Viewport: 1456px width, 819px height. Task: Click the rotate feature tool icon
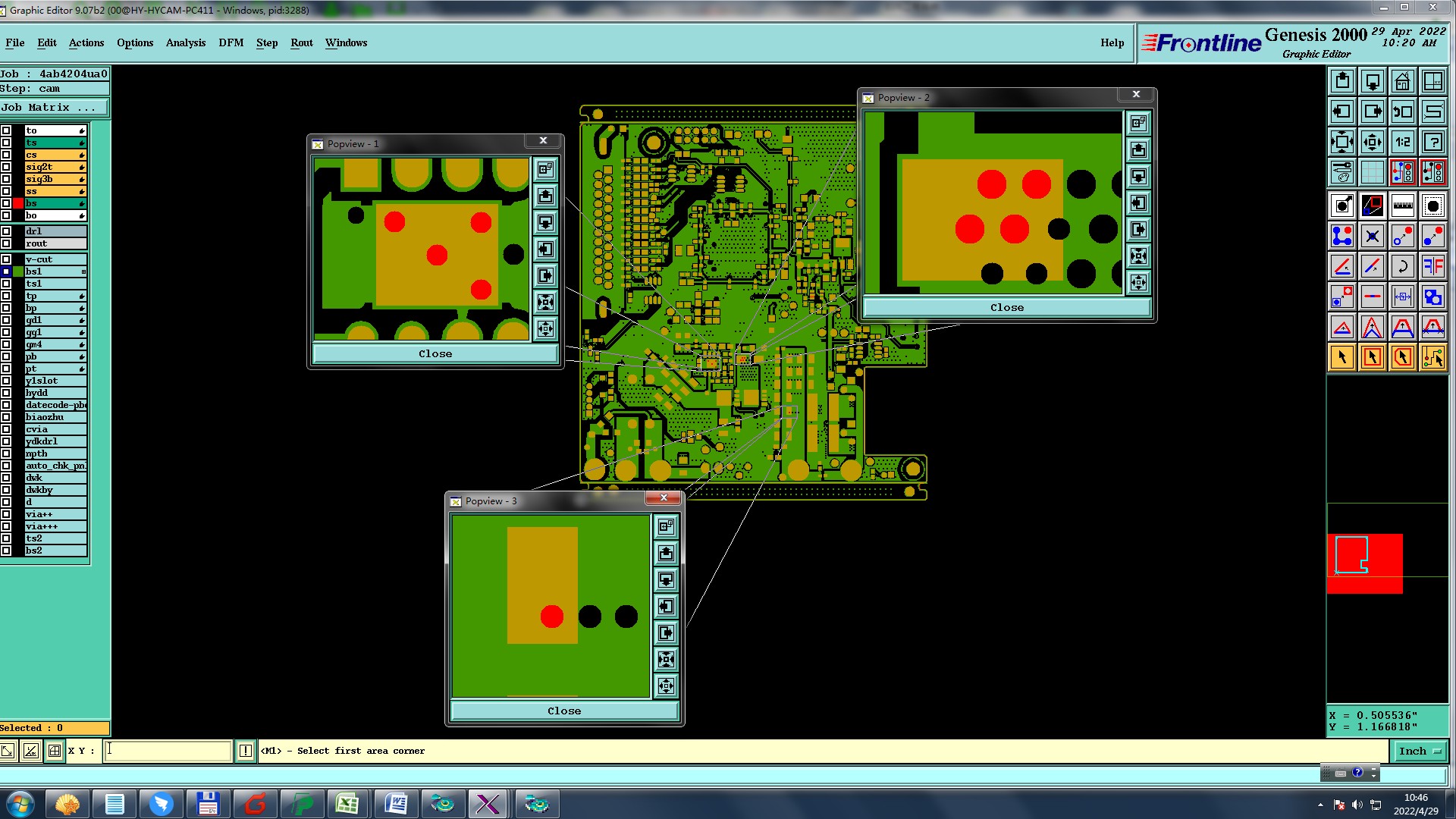[1402, 266]
